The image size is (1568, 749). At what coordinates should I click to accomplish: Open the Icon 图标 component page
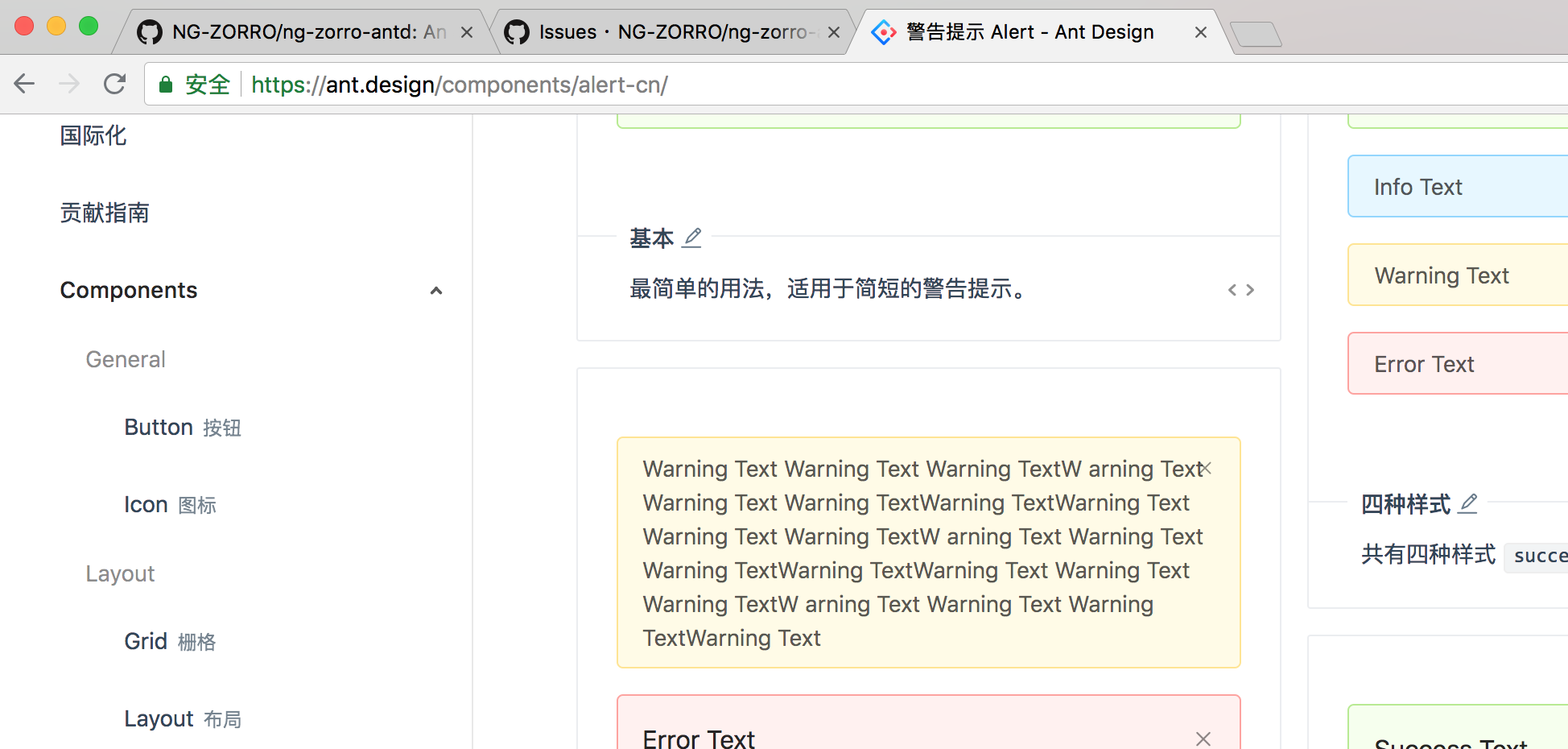tap(170, 504)
